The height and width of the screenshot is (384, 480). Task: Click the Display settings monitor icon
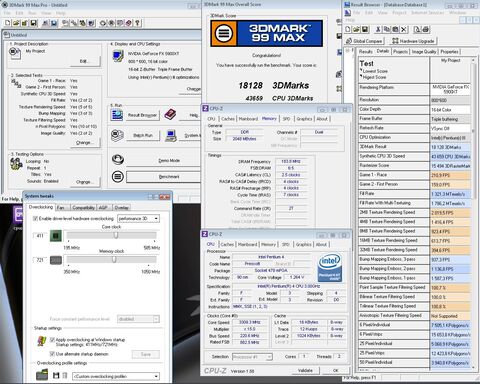[x=118, y=56]
